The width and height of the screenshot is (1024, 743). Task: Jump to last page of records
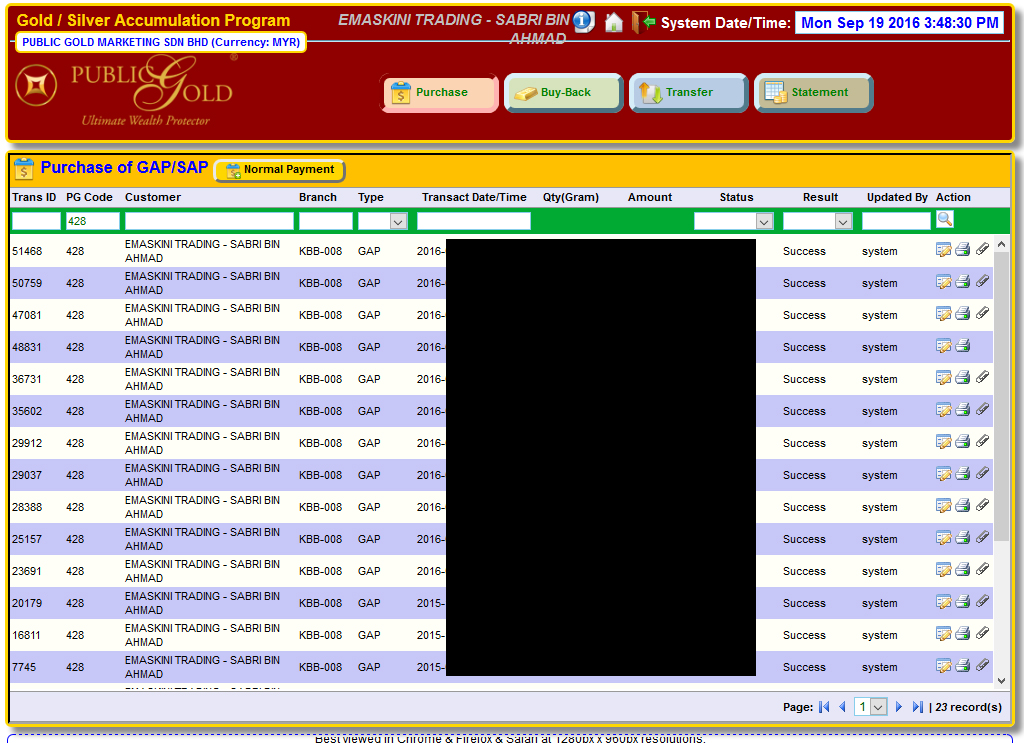(918, 706)
